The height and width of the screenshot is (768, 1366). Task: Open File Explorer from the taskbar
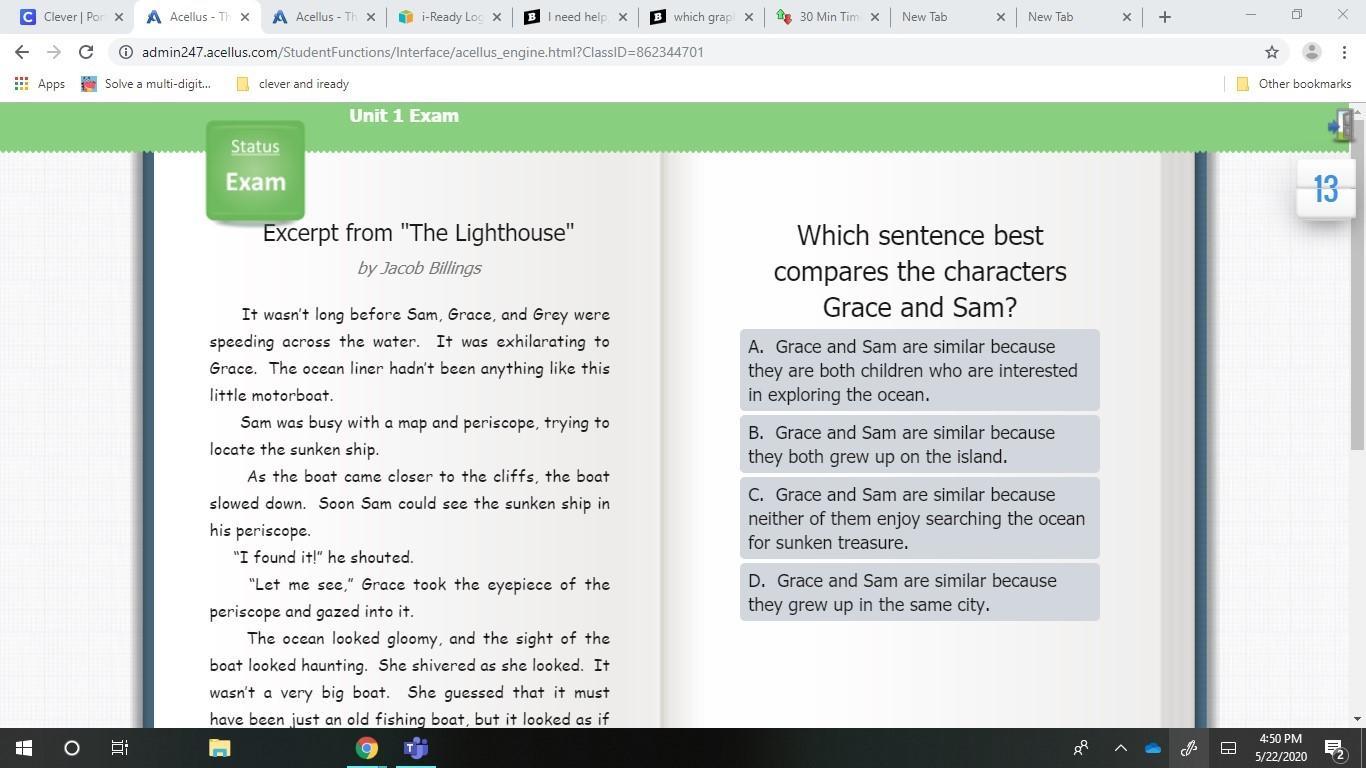(x=219, y=748)
